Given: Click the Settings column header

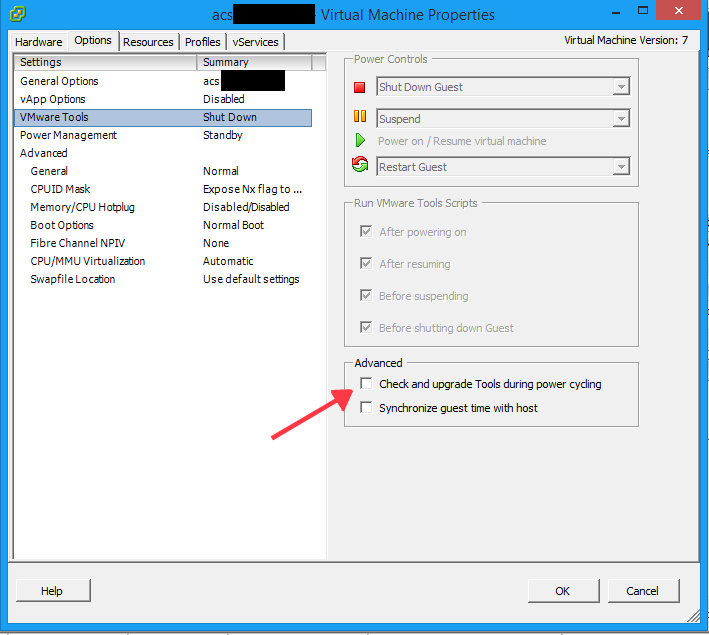Looking at the screenshot, I should (106, 62).
